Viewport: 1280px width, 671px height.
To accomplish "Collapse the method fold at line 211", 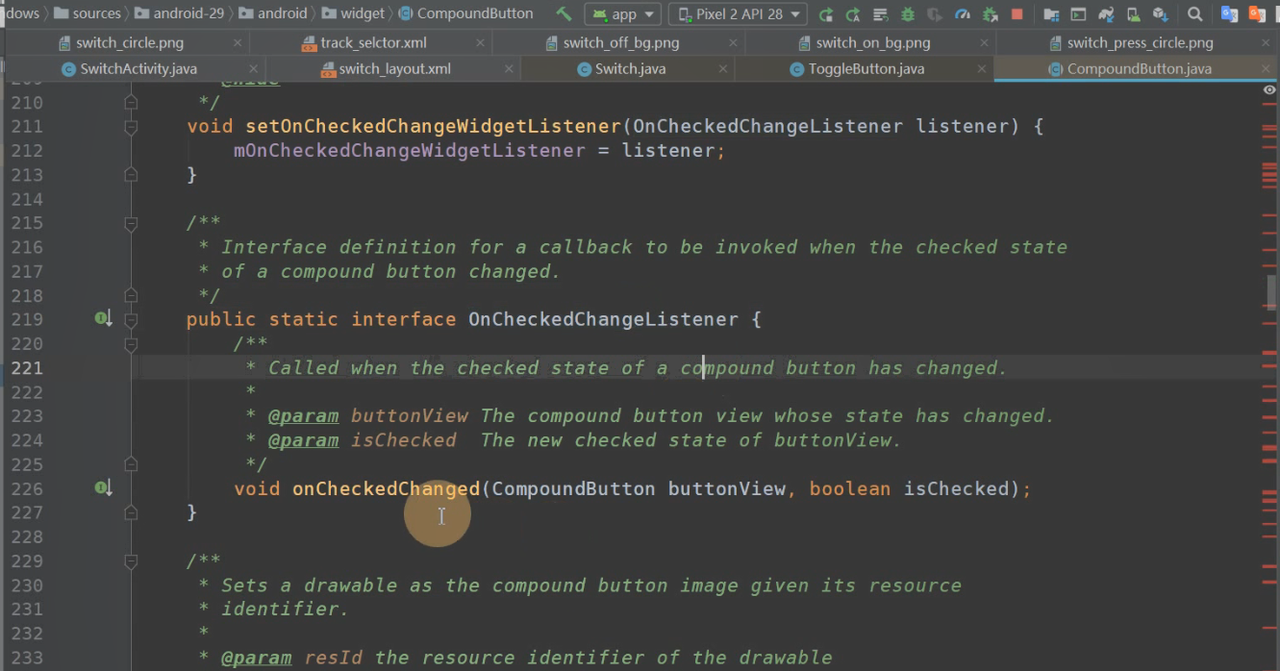I will [130, 127].
